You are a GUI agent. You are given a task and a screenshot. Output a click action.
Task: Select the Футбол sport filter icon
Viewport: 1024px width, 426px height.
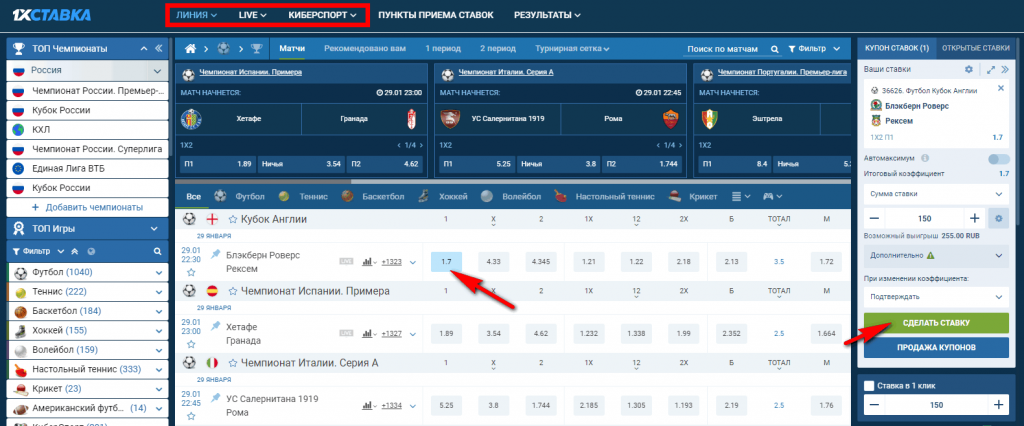[x=220, y=196]
